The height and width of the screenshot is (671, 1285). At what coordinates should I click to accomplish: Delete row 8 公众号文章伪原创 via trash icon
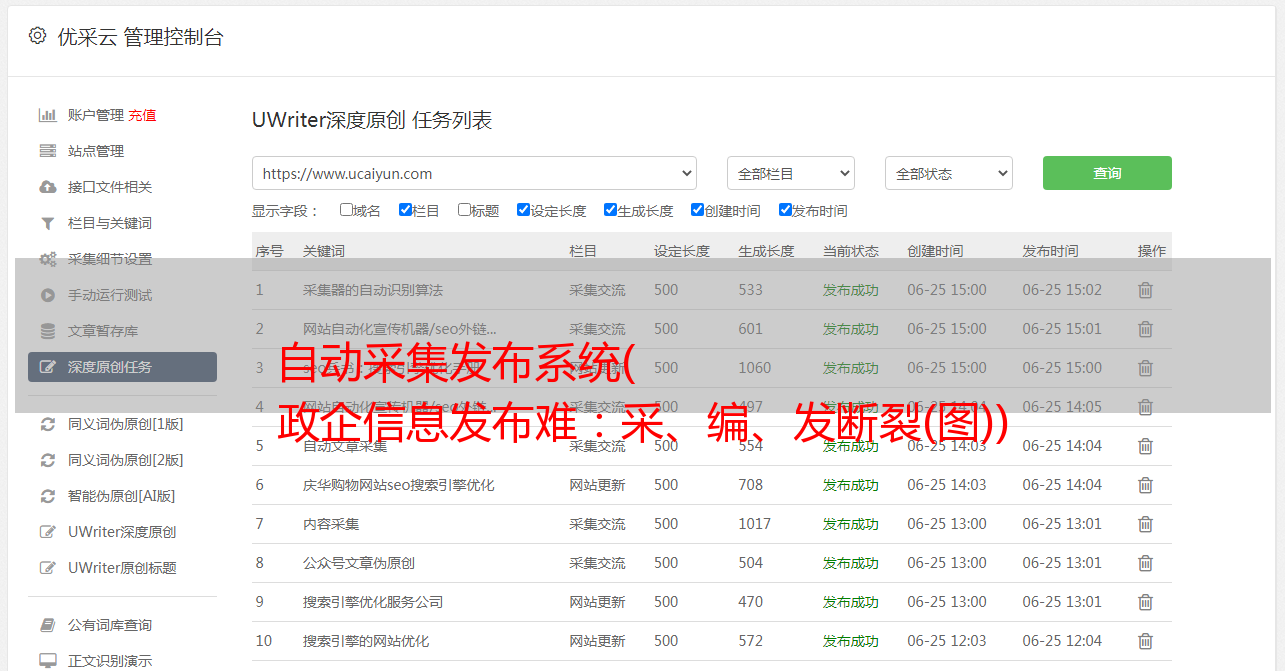click(1146, 563)
